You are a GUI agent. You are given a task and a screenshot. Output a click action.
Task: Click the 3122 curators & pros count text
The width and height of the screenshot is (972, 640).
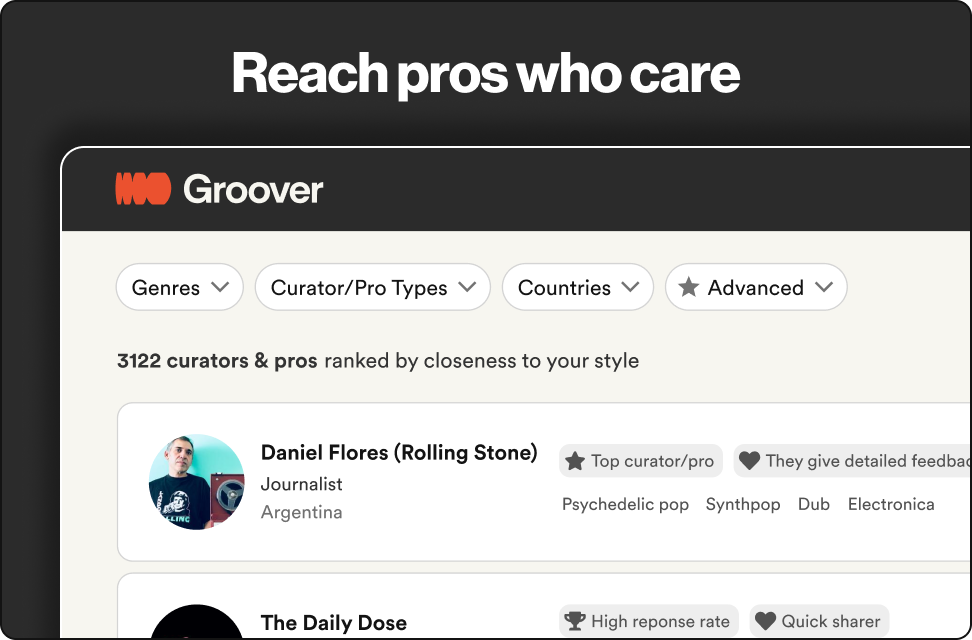219,360
